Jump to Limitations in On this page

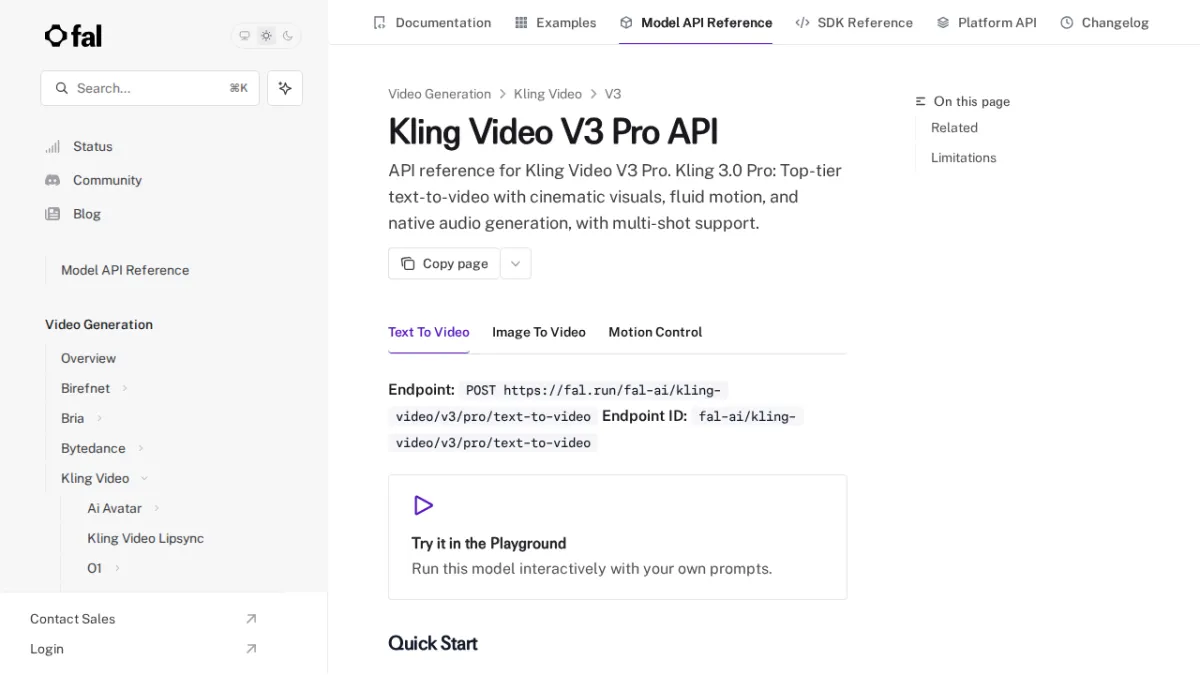tap(963, 158)
